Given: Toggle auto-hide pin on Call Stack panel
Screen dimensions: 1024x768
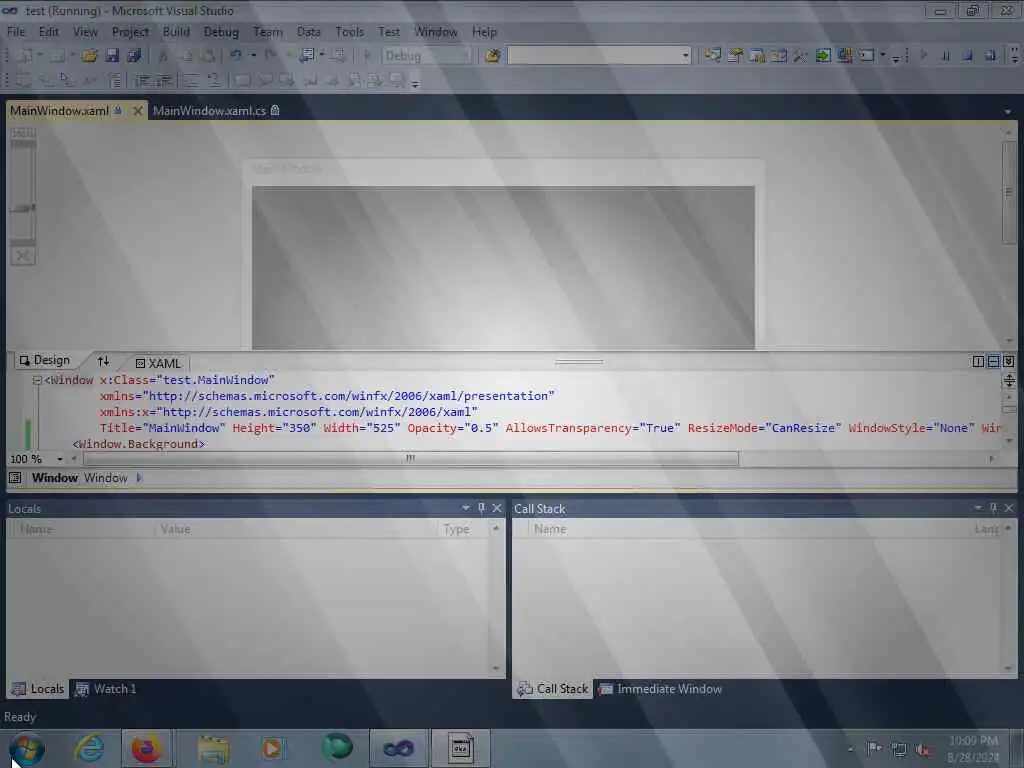Looking at the screenshot, I should [993, 508].
